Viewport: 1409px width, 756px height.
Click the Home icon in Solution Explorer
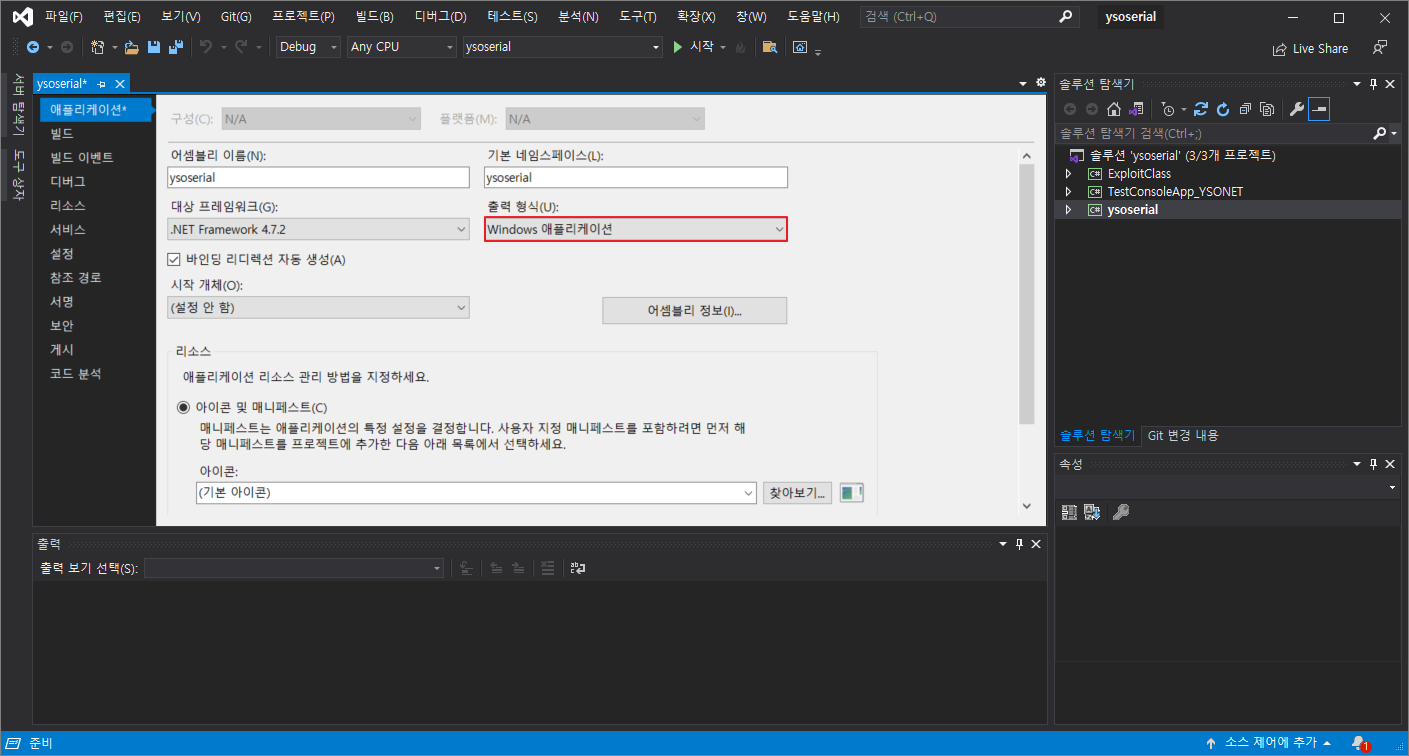pos(1113,109)
